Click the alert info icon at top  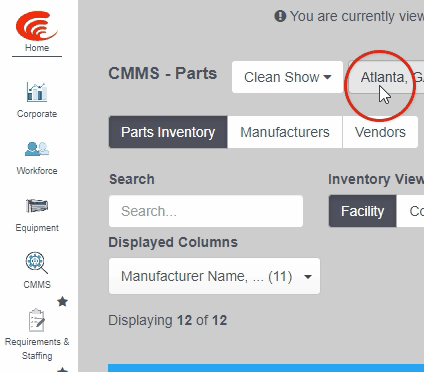pos(280,16)
